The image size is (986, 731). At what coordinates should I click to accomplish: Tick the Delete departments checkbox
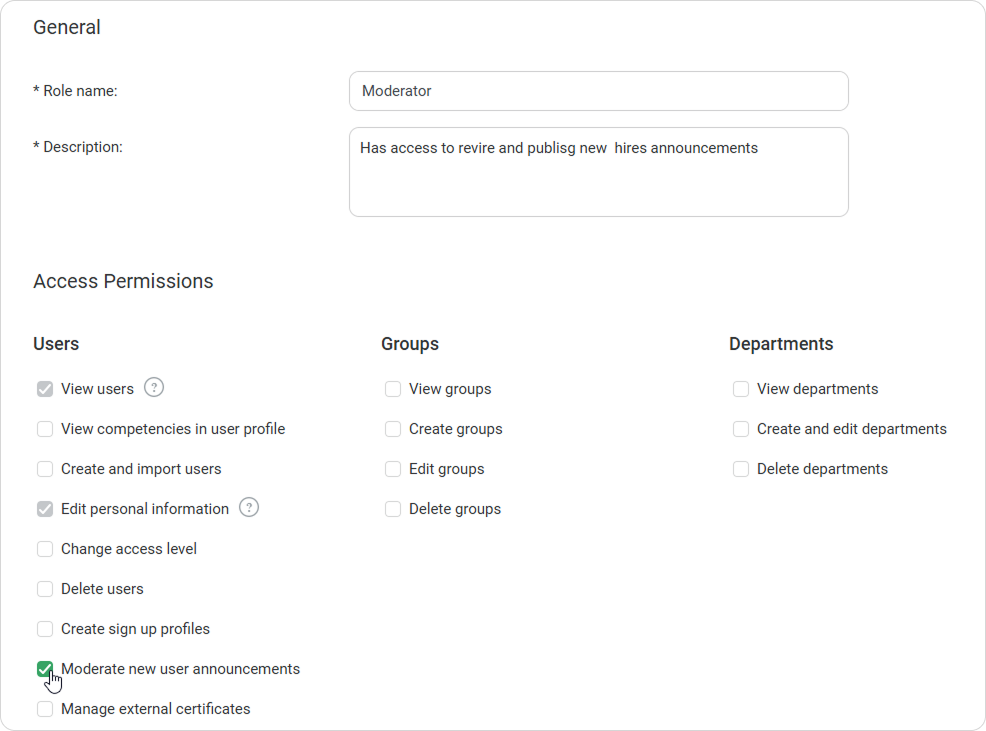click(x=741, y=469)
